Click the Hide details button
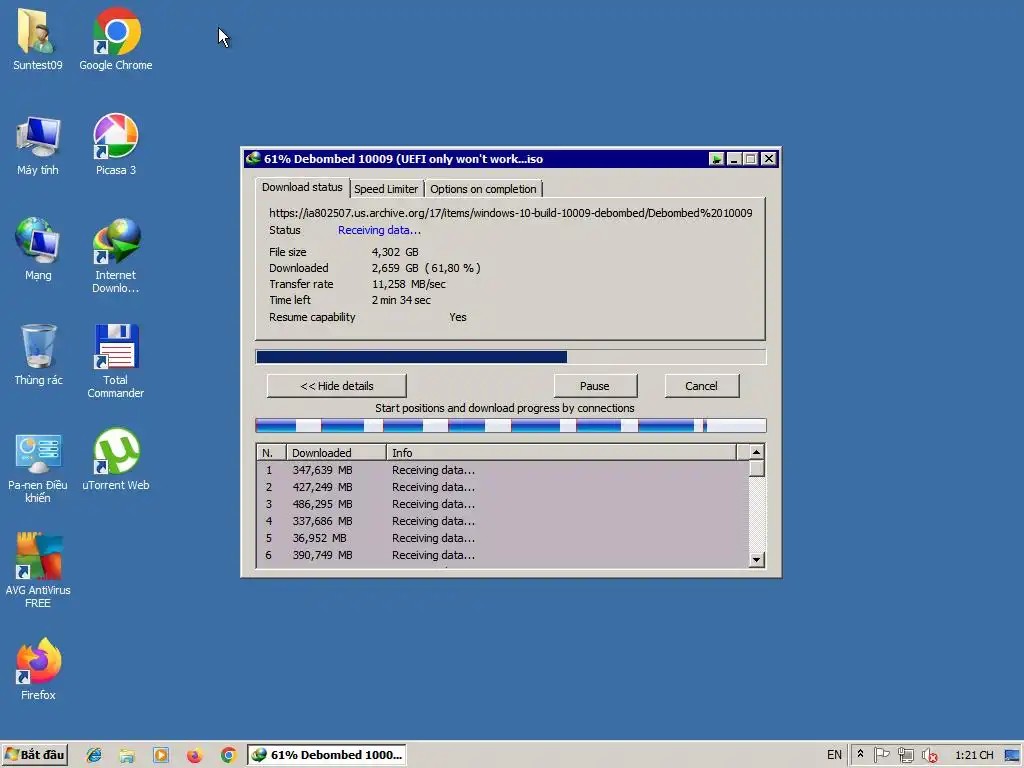Screen dimensions: 1024x768 point(336,386)
